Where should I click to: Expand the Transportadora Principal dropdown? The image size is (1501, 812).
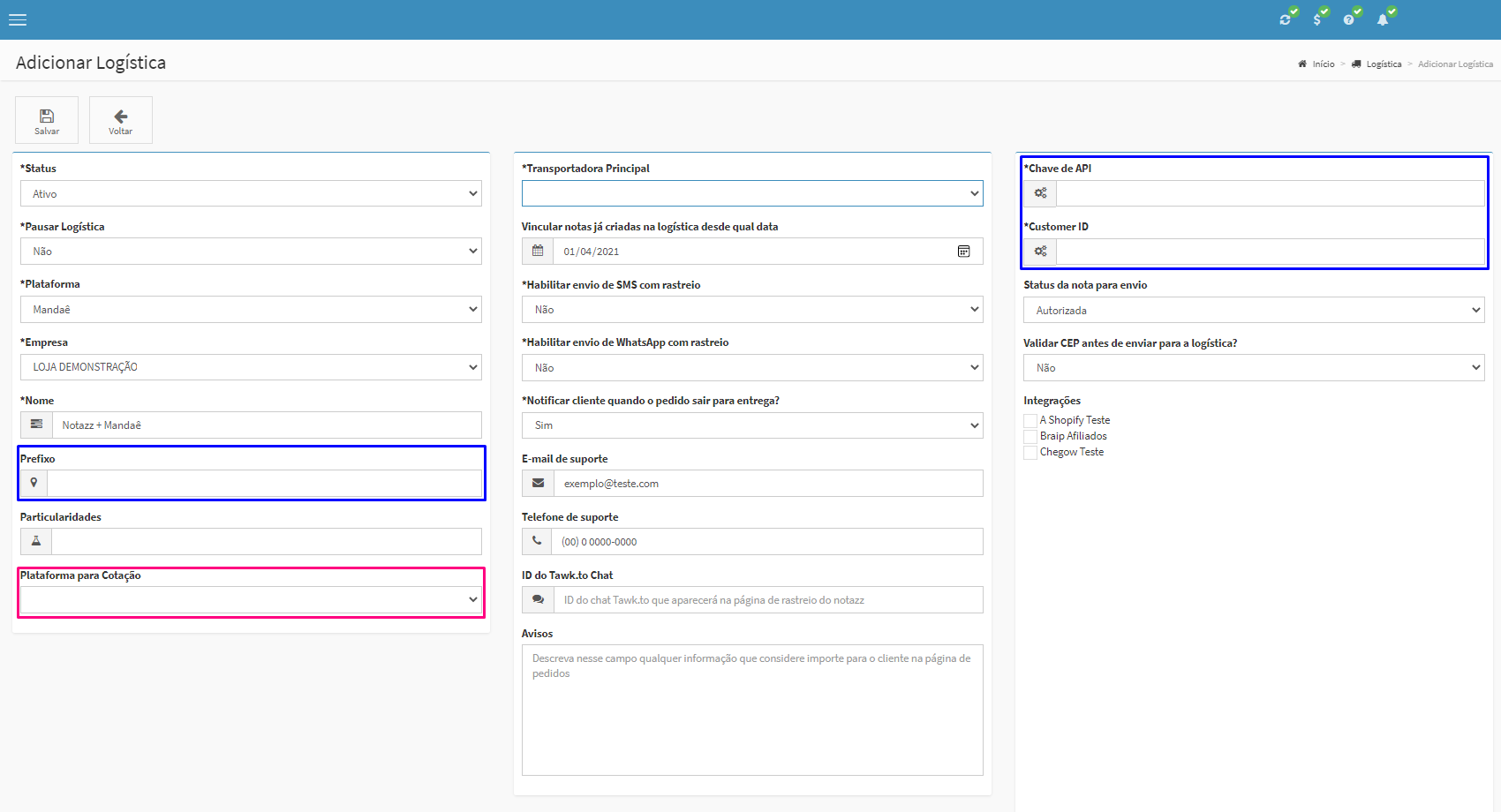[x=752, y=193]
